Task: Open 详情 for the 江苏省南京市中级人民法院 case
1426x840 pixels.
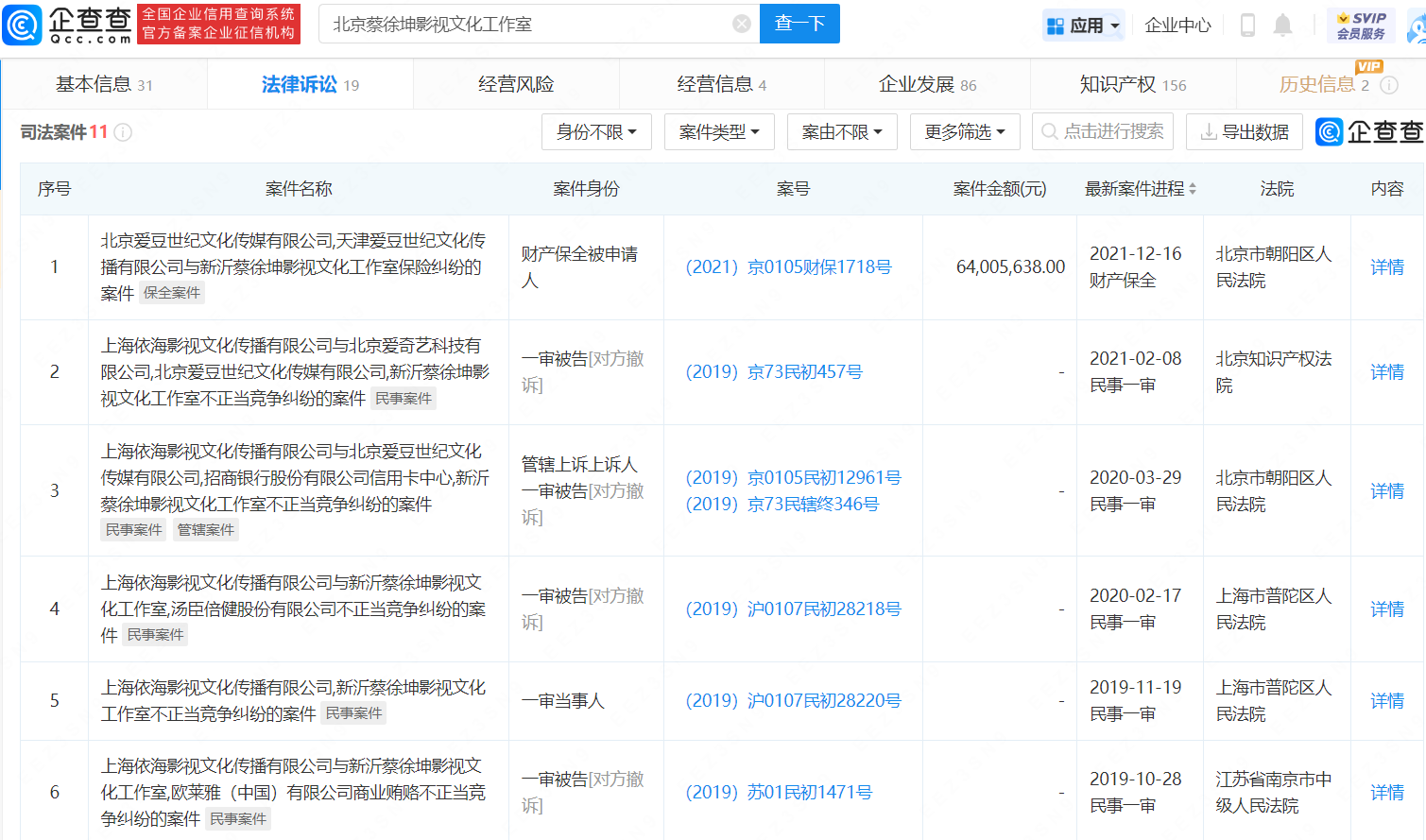Action: [1386, 793]
